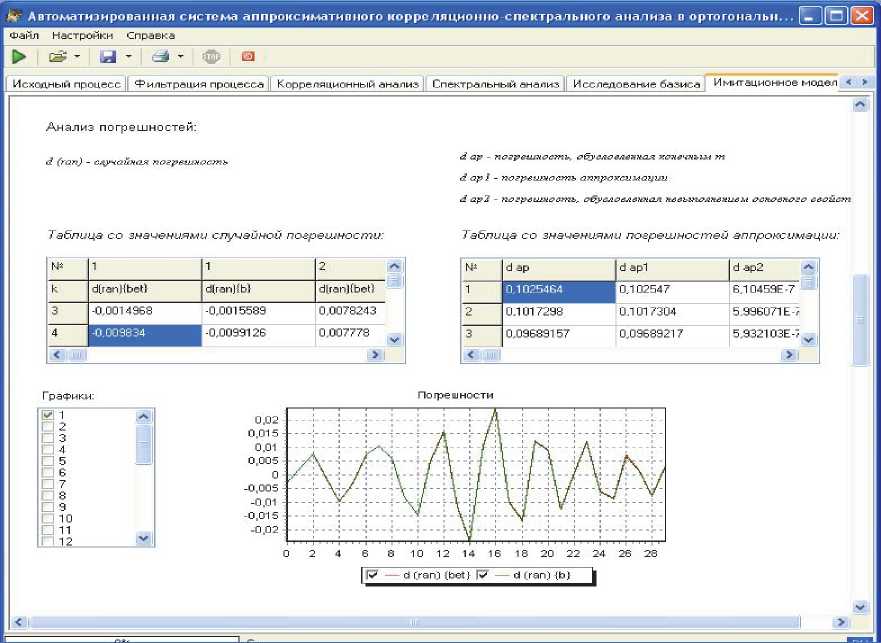Screen dimensions: 881x643
Task: Uncheck graph 1 in the Графики list
Action: pos(47,415)
